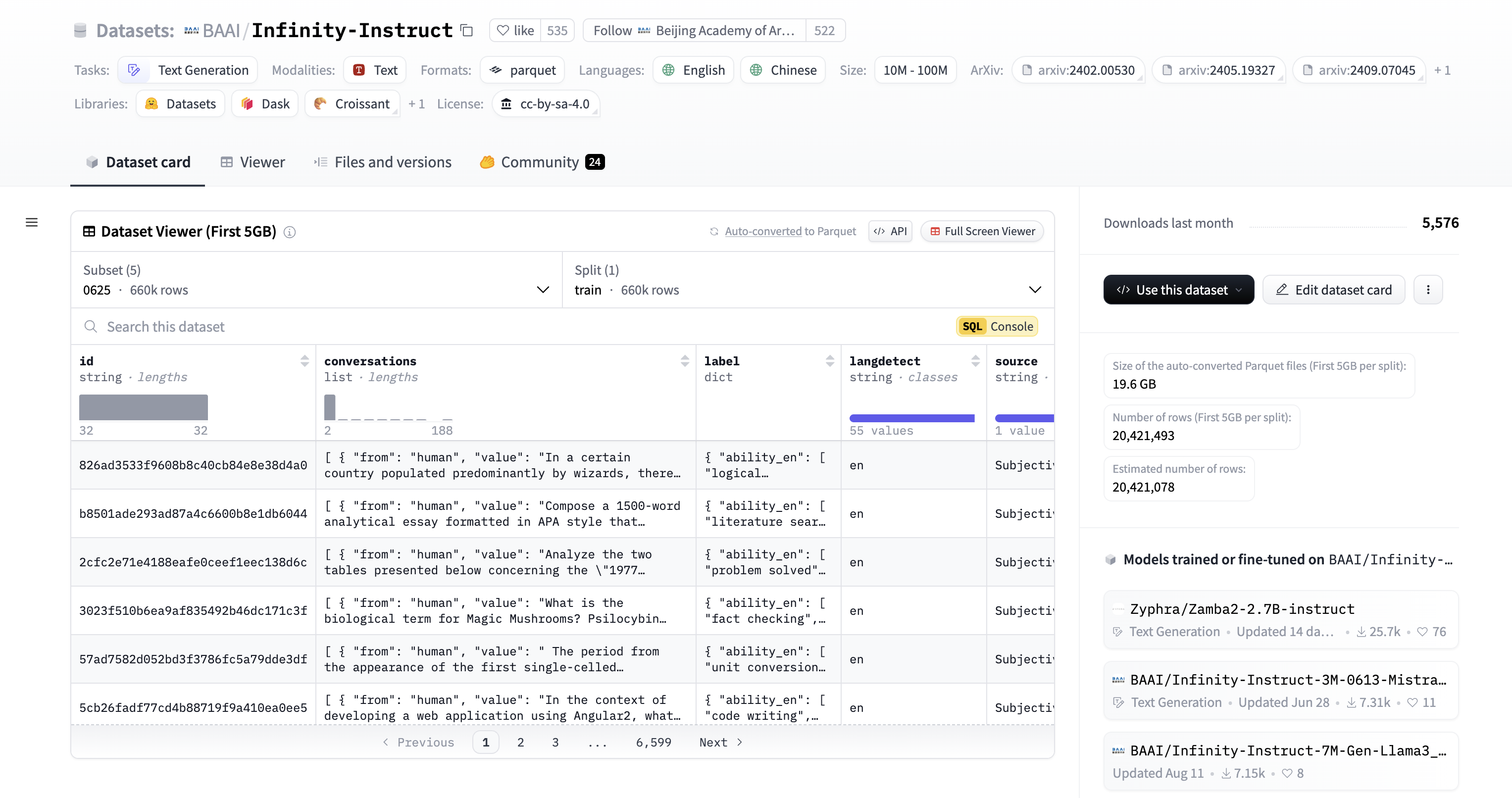The height and width of the screenshot is (798, 1512).
Task: Open the SQL Console
Action: pyautogui.click(x=997, y=327)
